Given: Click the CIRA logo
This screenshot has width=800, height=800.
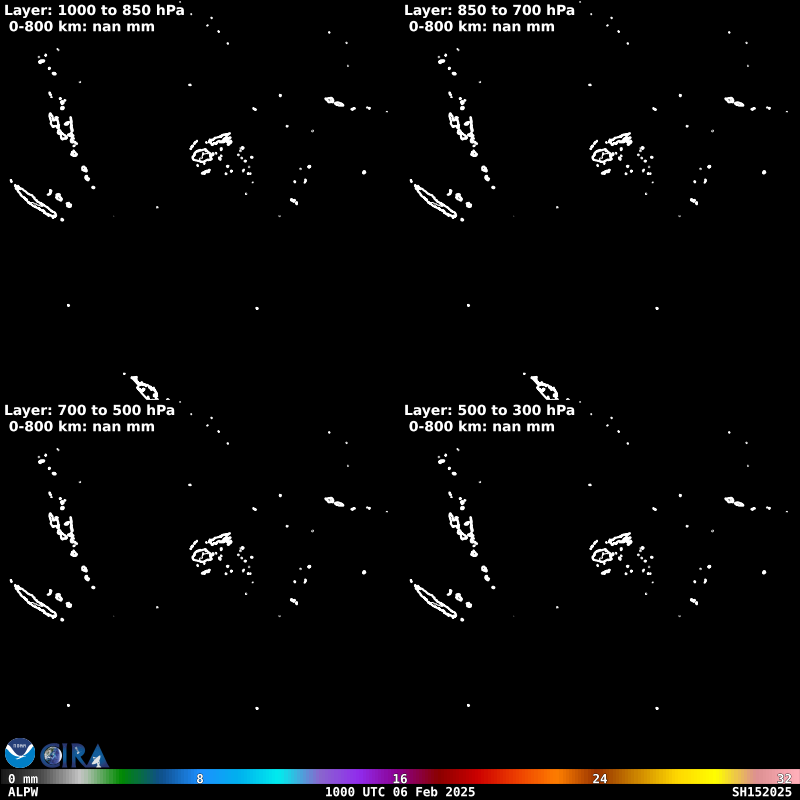Looking at the screenshot, I should (x=74, y=756).
